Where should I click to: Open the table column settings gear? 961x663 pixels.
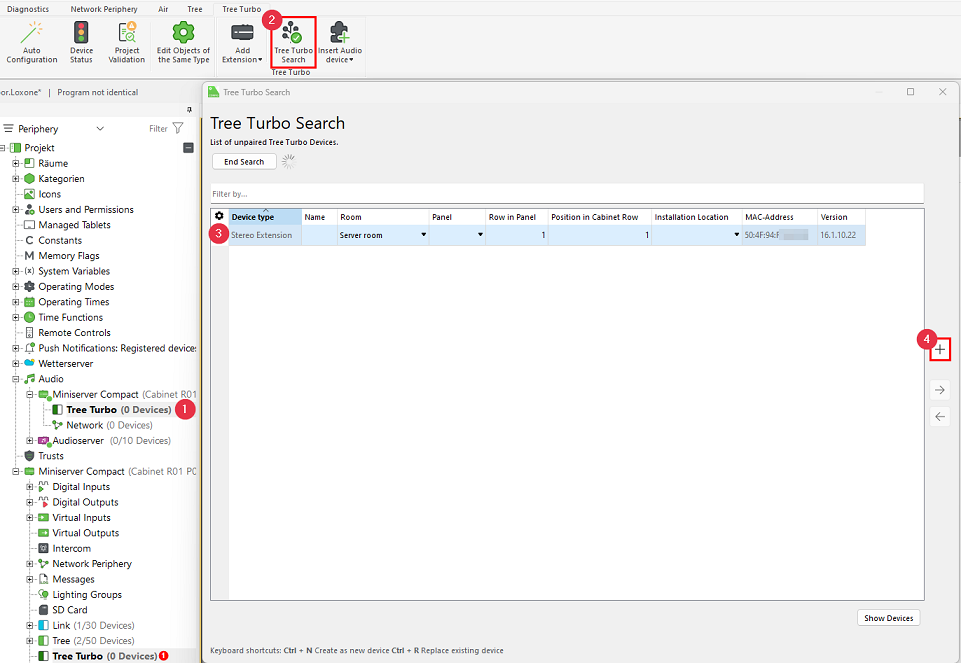(x=219, y=216)
